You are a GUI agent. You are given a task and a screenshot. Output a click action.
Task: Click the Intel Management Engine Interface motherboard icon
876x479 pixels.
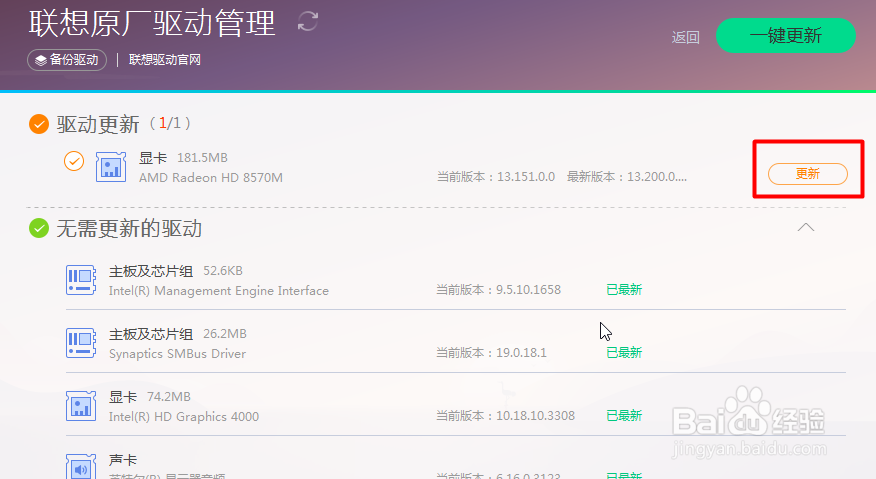point(81,279)
